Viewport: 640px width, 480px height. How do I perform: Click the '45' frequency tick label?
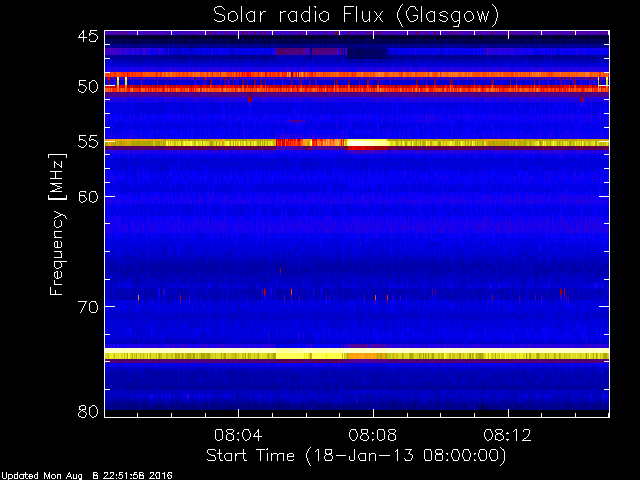pos(88,36)
